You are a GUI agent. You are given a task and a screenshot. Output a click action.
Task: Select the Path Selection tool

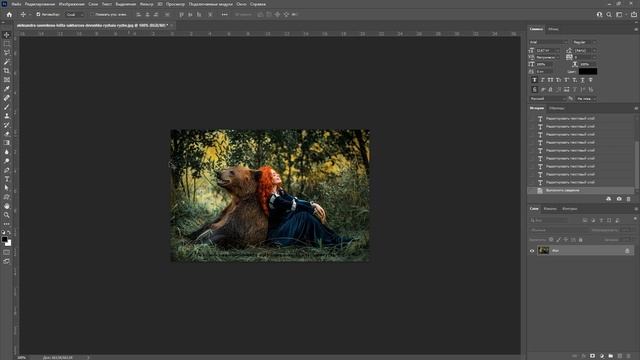7,188
